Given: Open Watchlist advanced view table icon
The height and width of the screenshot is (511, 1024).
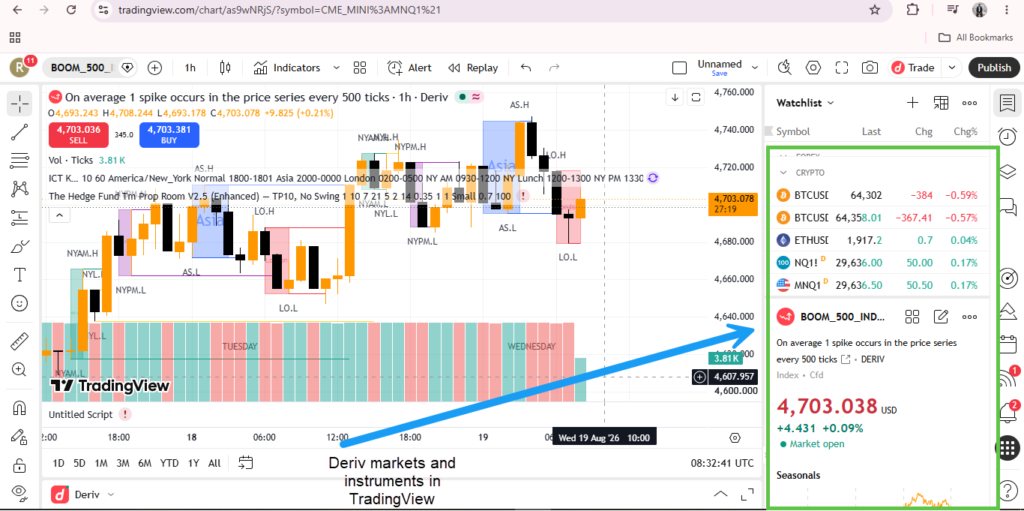Looking at the screenshot, I should pos(941,103).
